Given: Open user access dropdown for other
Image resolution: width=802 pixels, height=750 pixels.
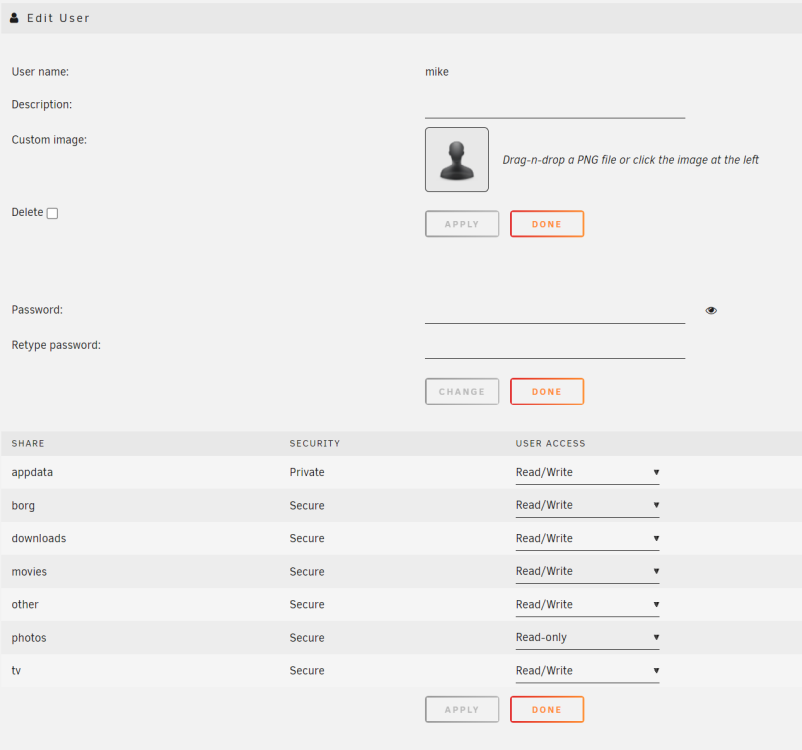Looking at the screenshot, I should 587,605.
